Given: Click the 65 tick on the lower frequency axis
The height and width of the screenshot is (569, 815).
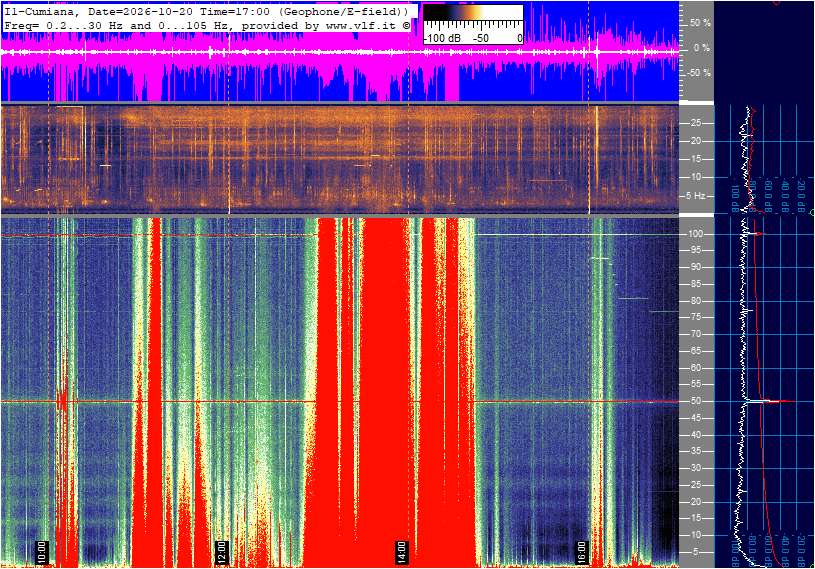Looking at the screenshot, I should [x=695, y=351].
